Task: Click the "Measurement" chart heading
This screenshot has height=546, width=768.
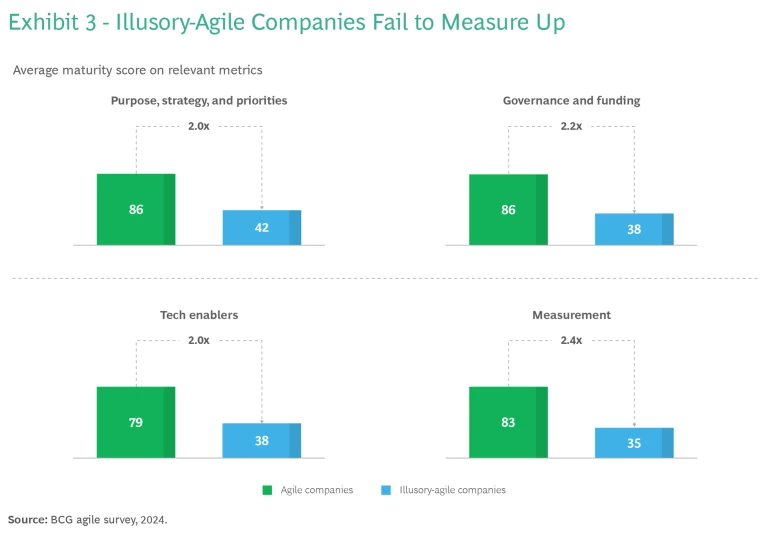Action: [571, 315]
